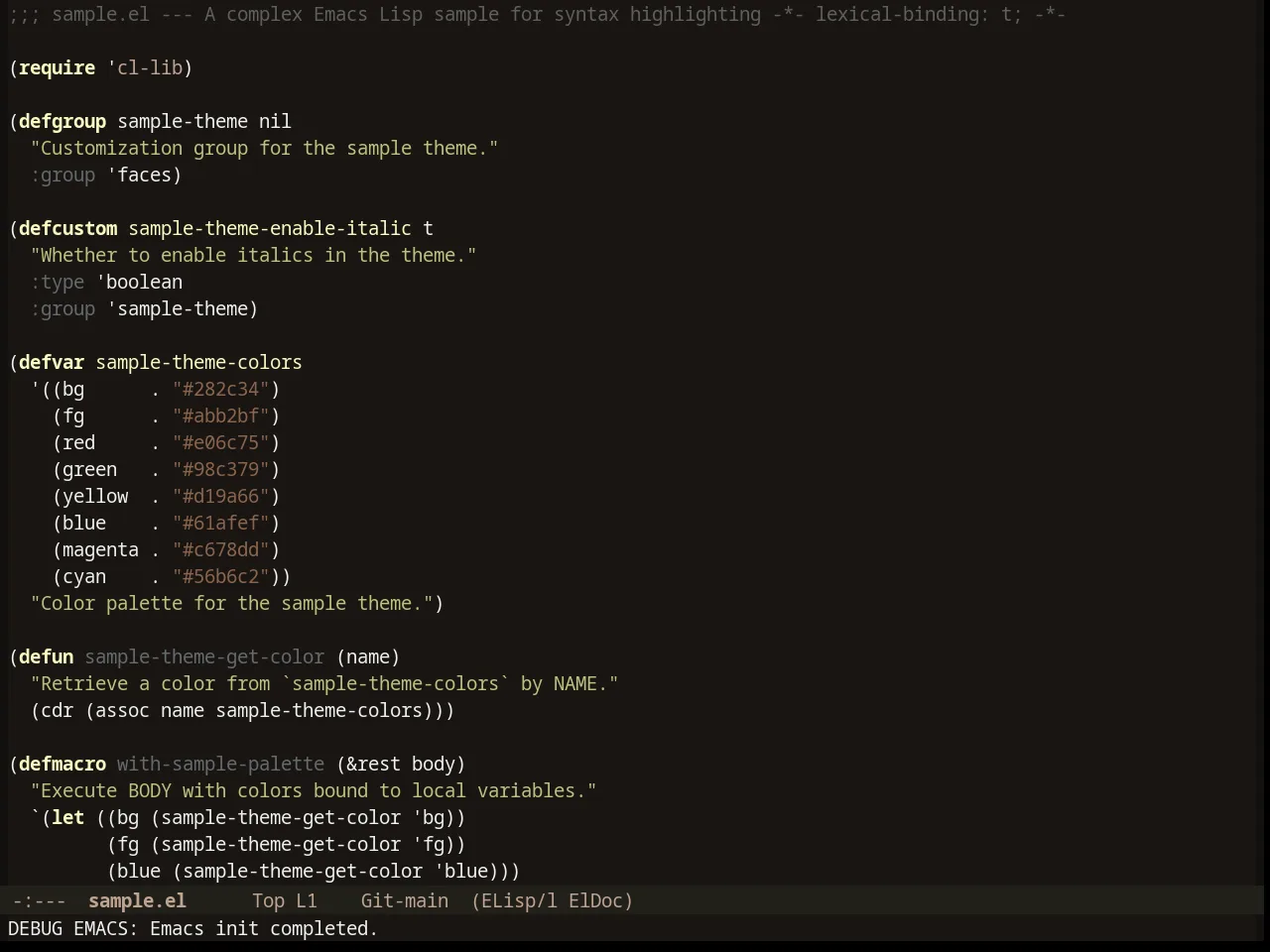Click the "#282c34" color string
Viewport: 1270px width, 952px height.
(x=221, y=390)
